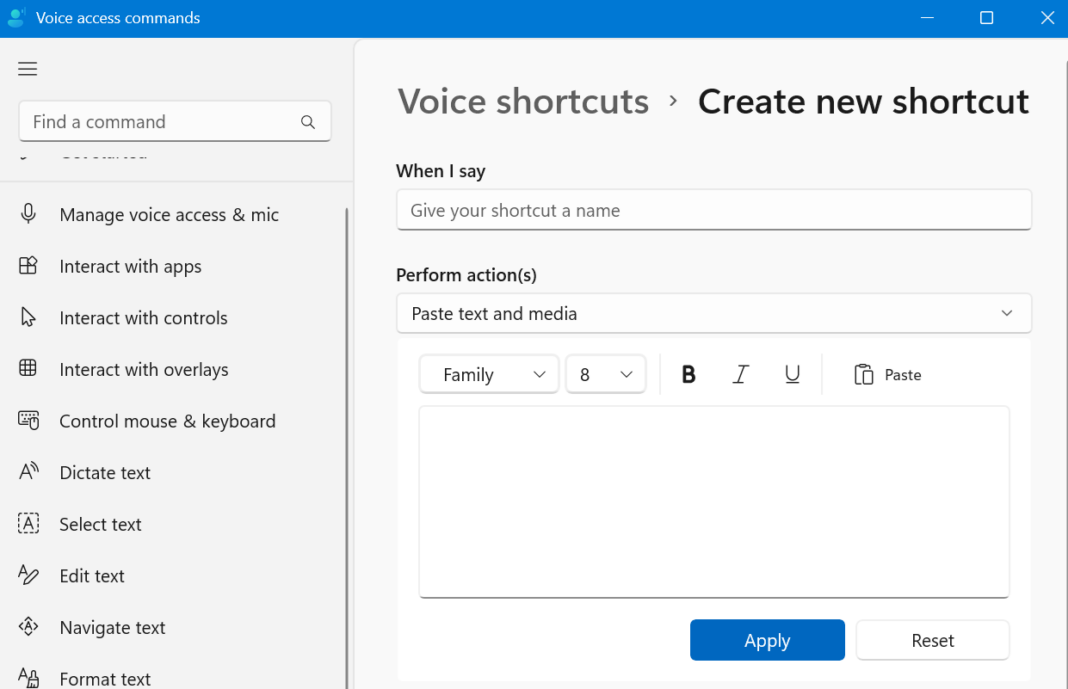The height and width of the screenshot is (689, 1068).
Task: Click the Dictate text icon
Action: click(x=30, y=472)
